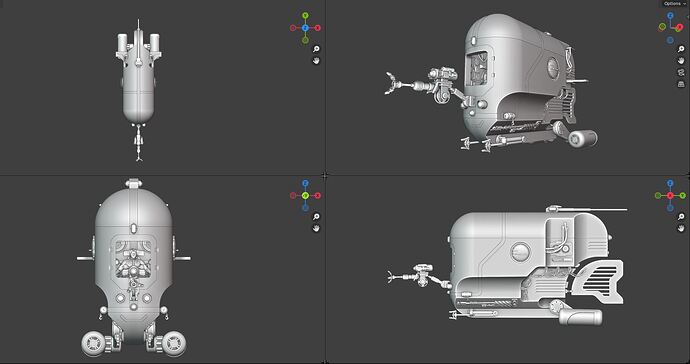
Task: Click the center intersection of the quad-view dividers
Action: pos(325,175)
